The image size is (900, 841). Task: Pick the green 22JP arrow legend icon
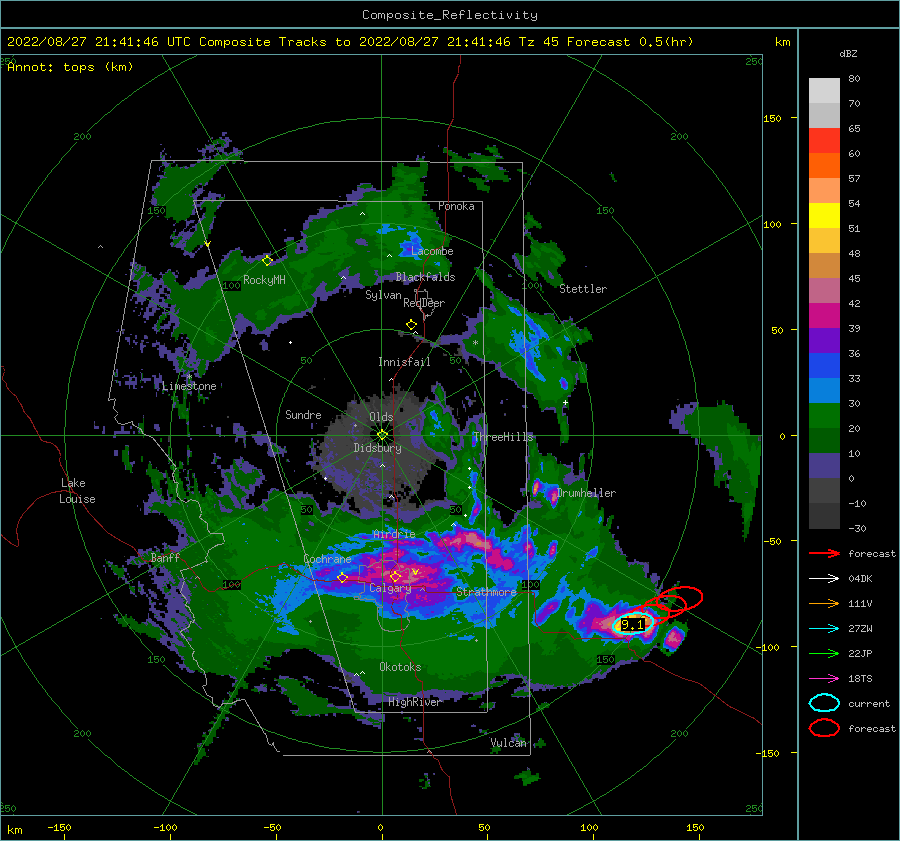click(x=824, y=653)
